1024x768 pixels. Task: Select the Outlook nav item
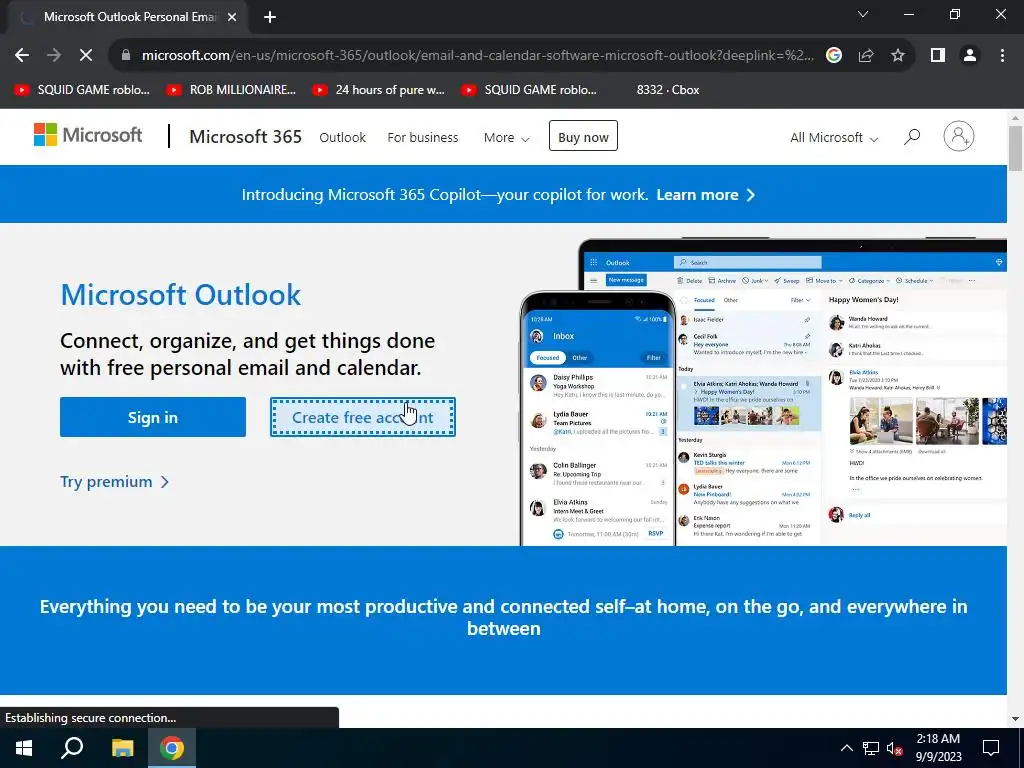click(x=342, y=138)
